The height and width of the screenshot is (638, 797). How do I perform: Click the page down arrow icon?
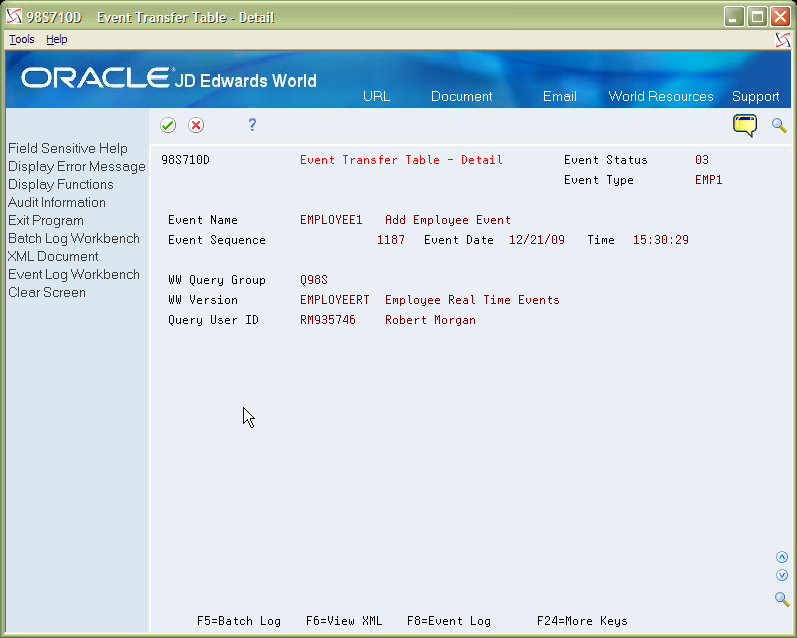click(782, 575)
